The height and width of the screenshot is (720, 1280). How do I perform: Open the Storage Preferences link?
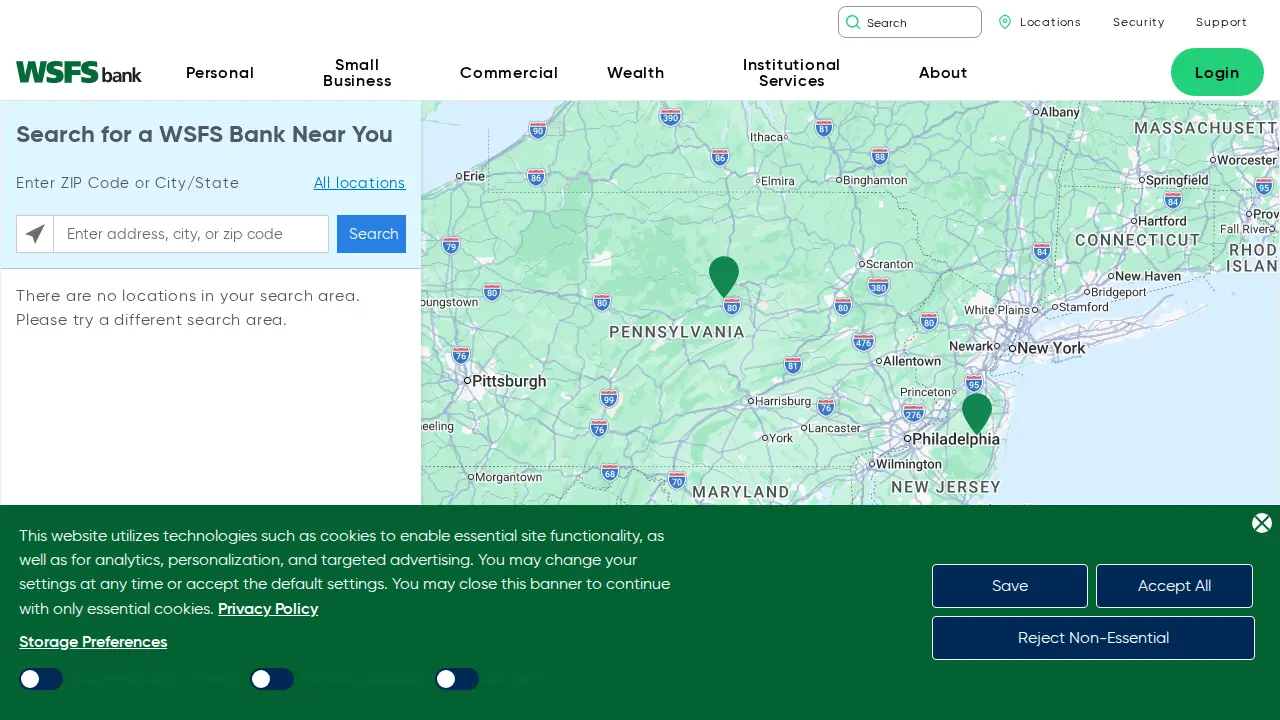tap(93, 642)
